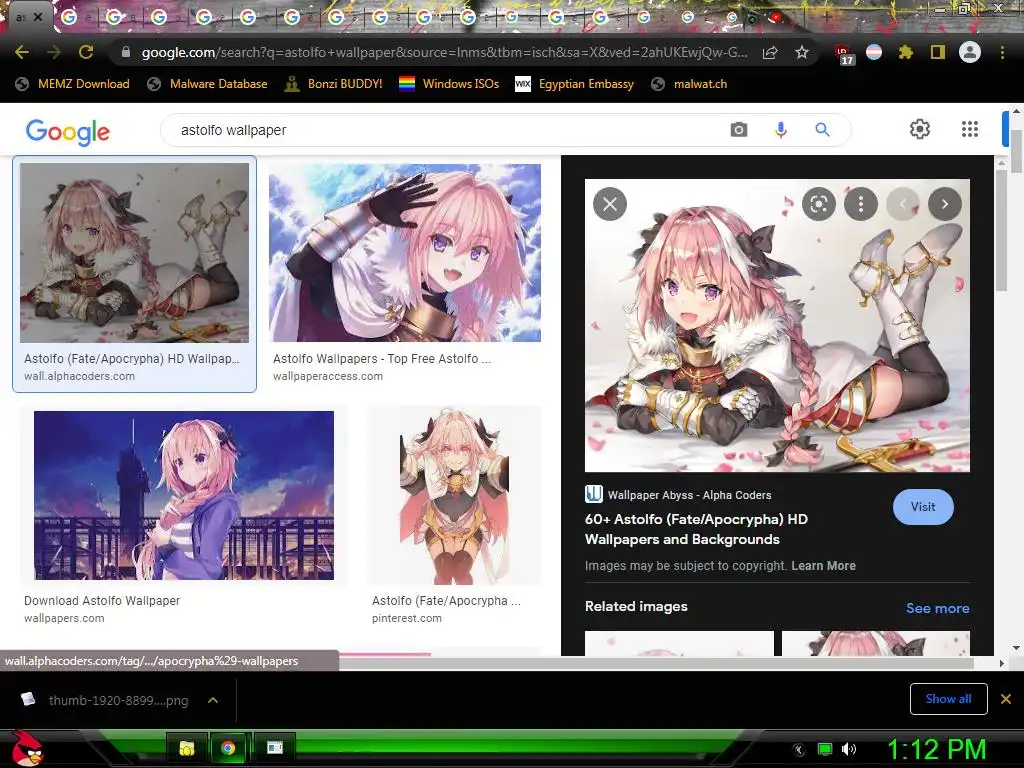Viewport: 1024px width, 768px height.
Task: Open the extension showing badge 17
Action: click(x=843, y=54)
